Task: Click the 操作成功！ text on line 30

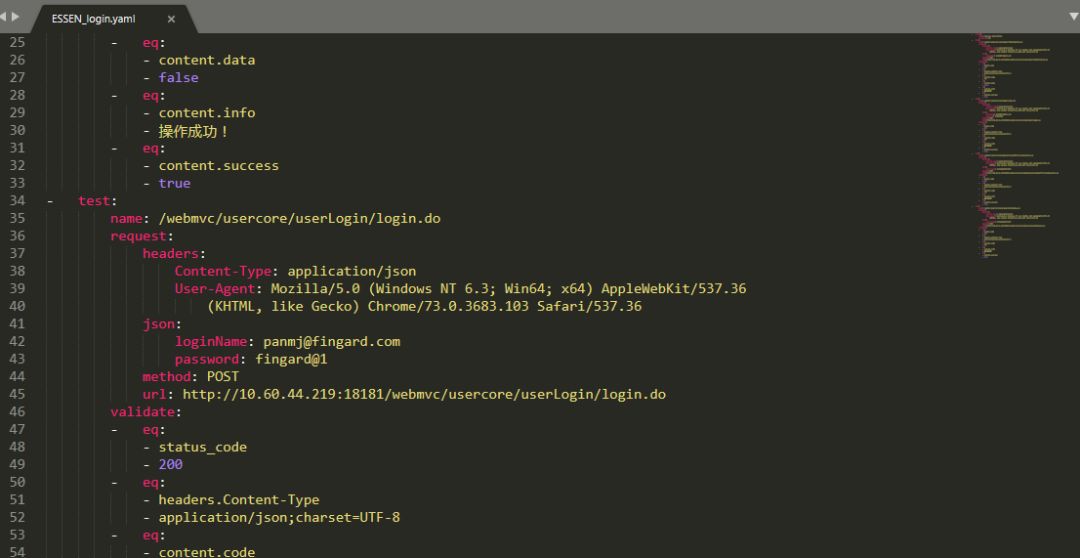Action: (x=194, y=131)
